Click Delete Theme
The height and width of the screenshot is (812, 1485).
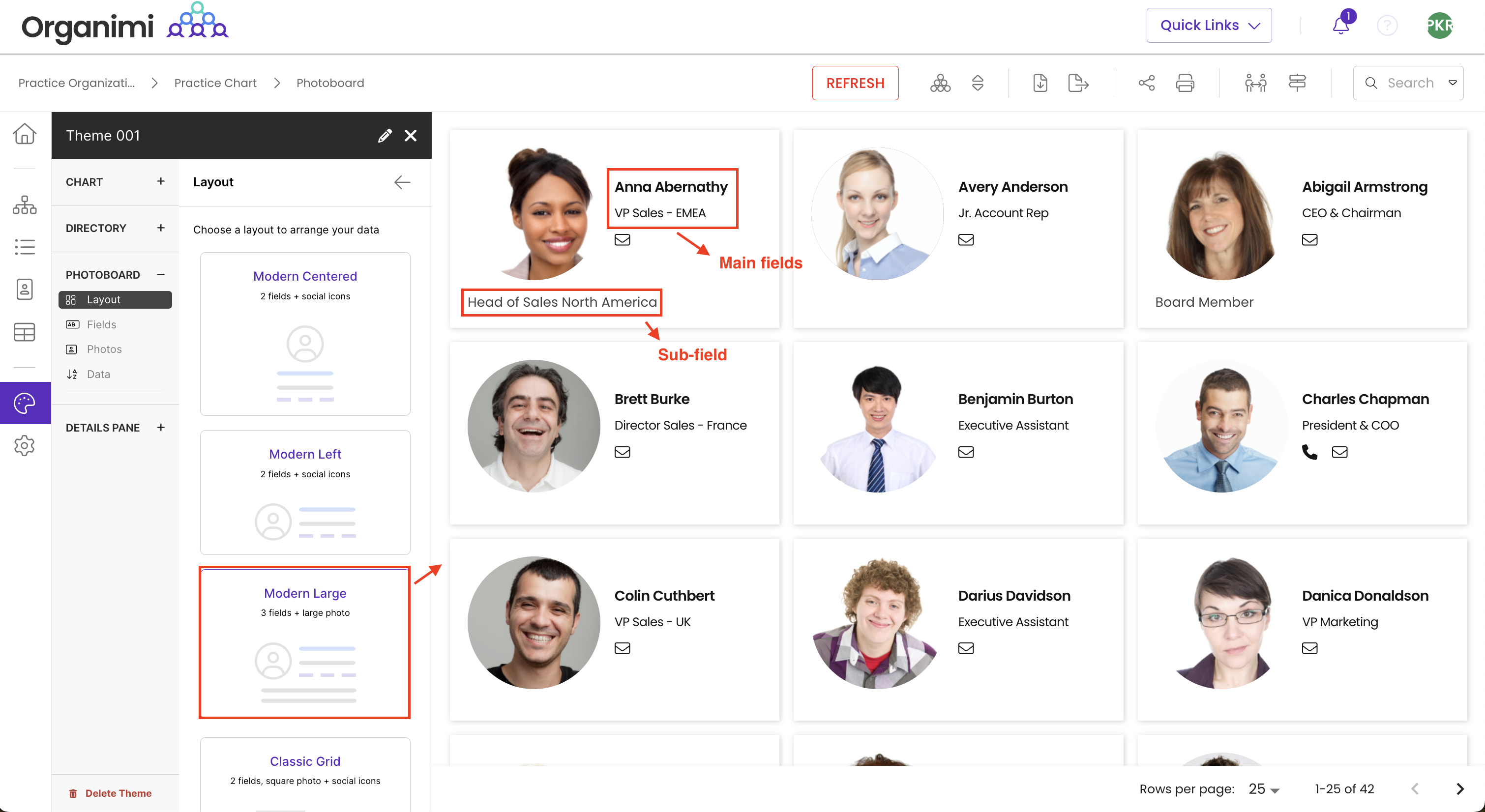tap(110, 793)
